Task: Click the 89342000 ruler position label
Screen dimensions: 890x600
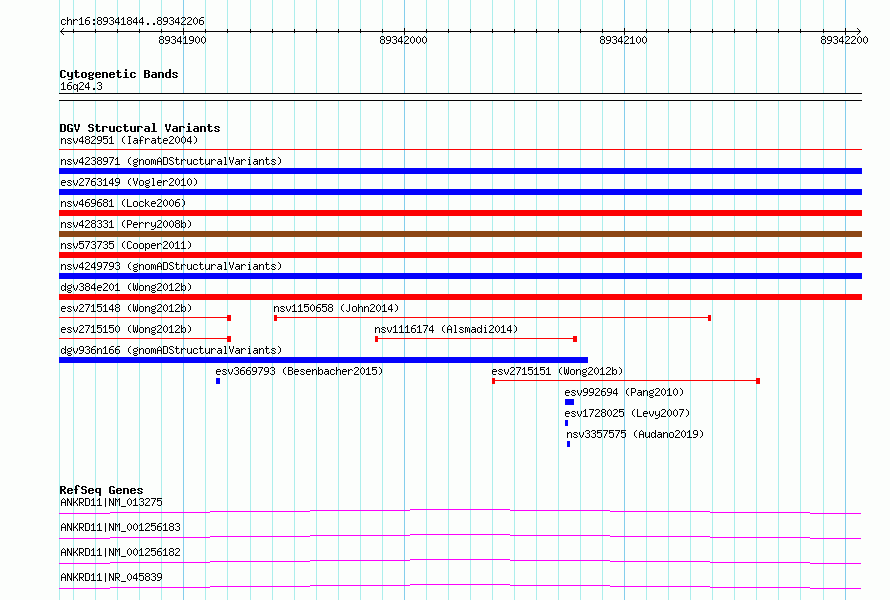Action: click(x=403, y=40)
